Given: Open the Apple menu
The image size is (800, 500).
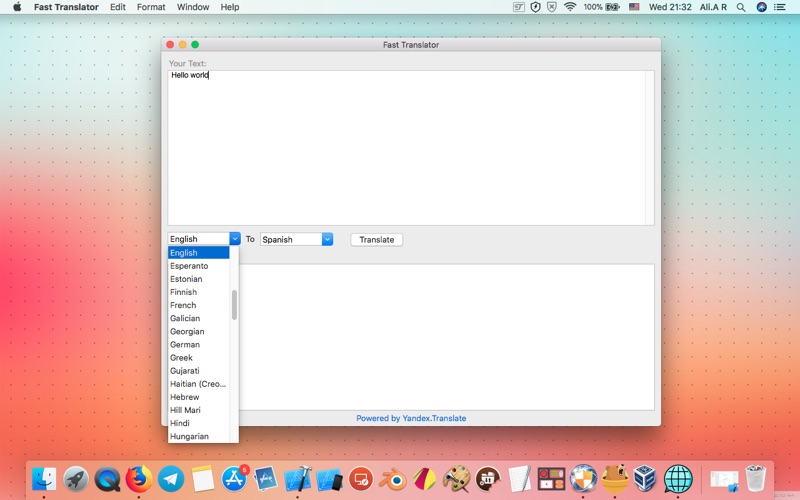Looking at the screenshot, I should (x=17, y=7).
